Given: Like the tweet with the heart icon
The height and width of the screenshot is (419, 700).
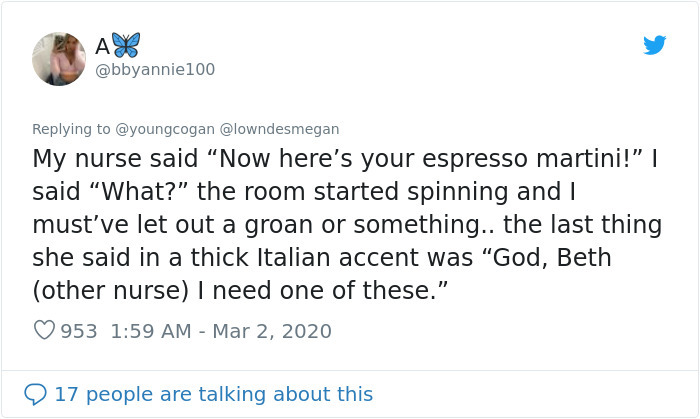Looking at the screenshot, I should click(x=44, y=331).
